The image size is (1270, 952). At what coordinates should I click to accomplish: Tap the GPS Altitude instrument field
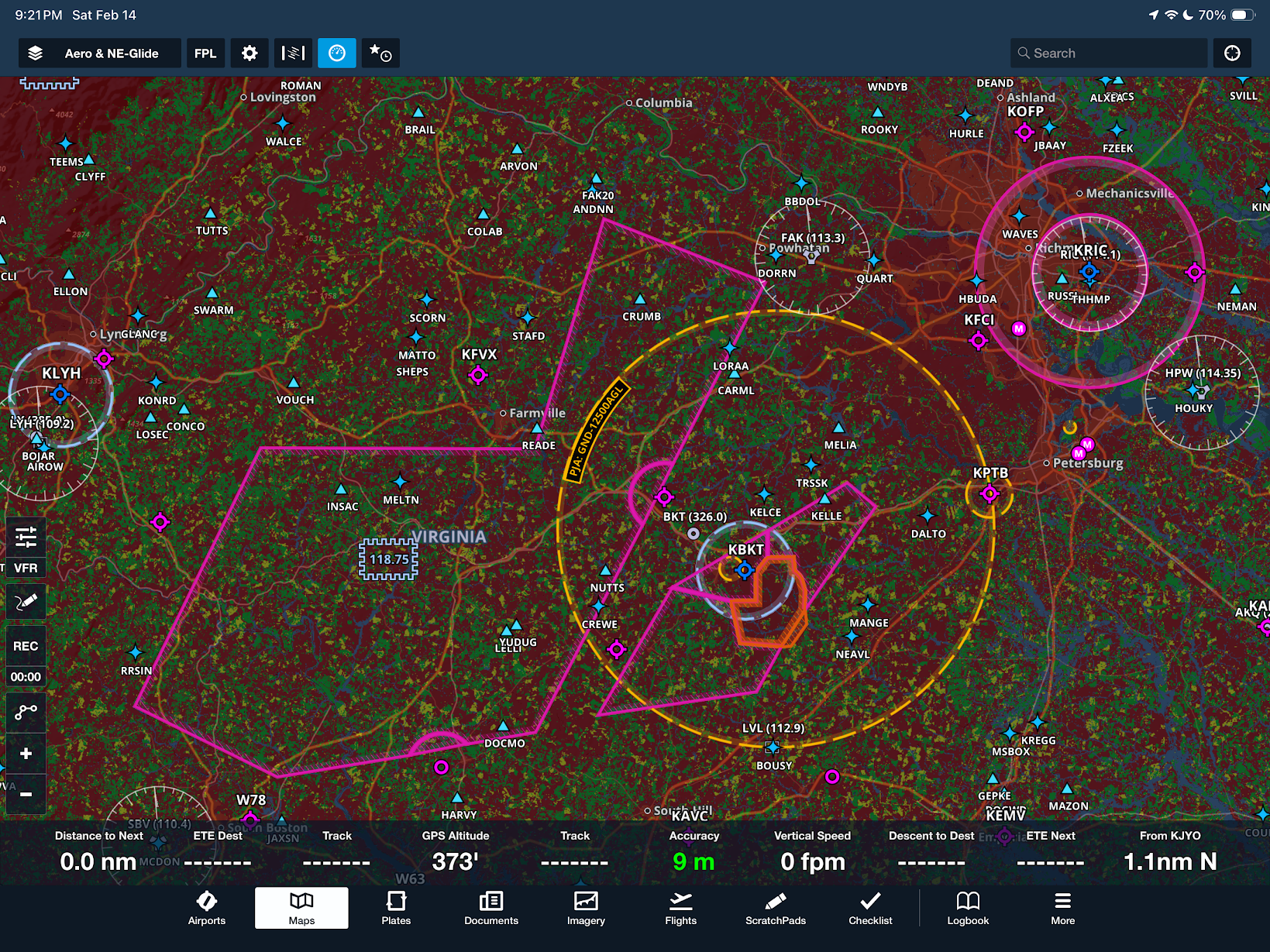click(x=455, y=852)
